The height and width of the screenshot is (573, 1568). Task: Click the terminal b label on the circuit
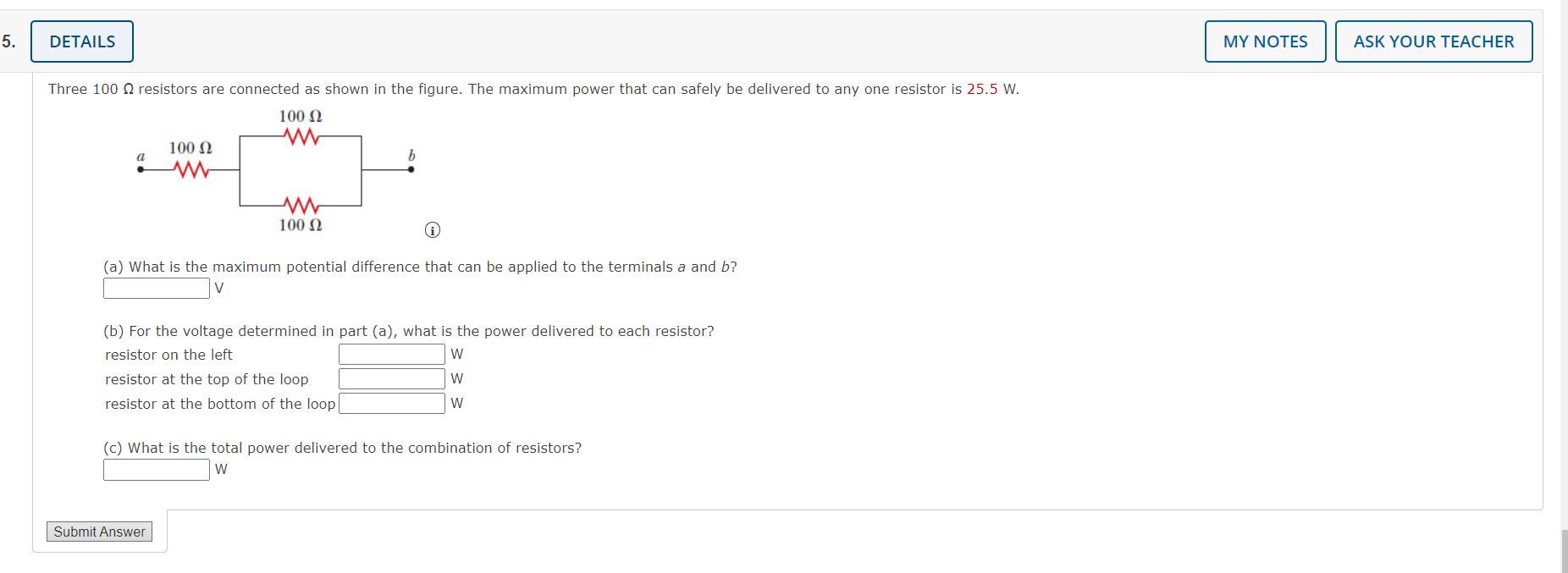click(411, 155)
